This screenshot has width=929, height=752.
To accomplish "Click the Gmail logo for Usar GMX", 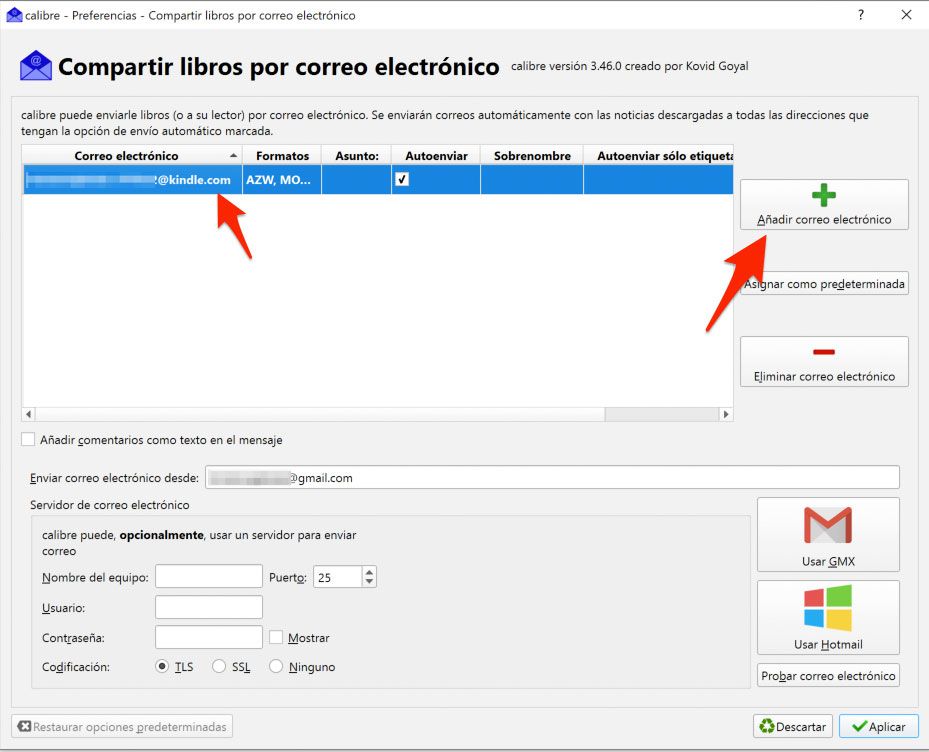I will 828,525.
